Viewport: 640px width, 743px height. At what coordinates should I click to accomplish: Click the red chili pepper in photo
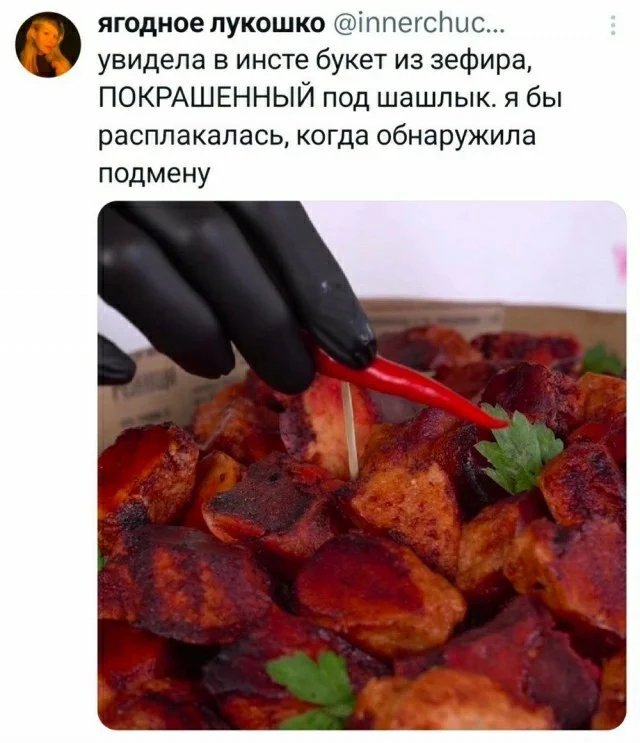pos(407,387)
